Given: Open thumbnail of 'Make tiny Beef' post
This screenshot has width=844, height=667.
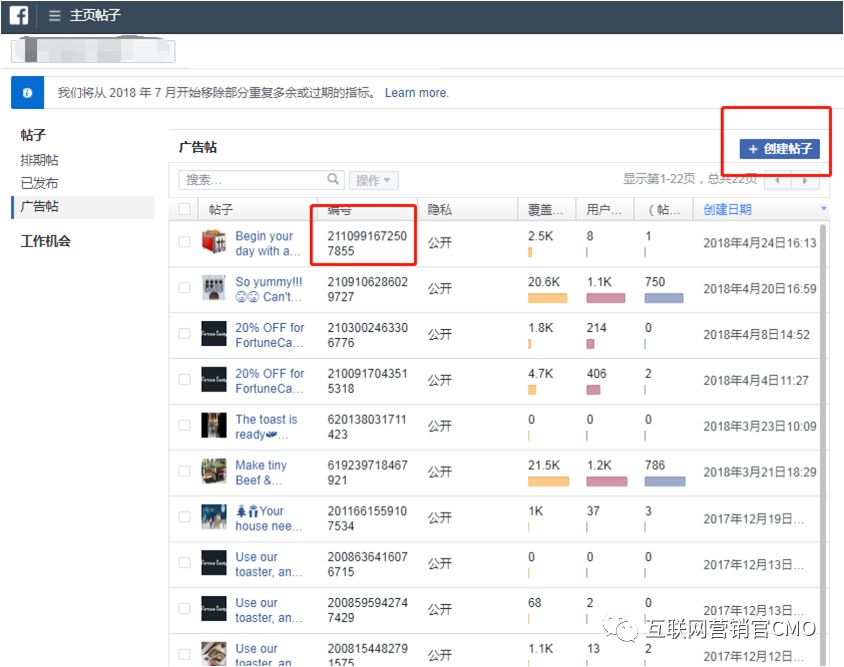Looking at the screenshot, I should click(x=214, y=471).
